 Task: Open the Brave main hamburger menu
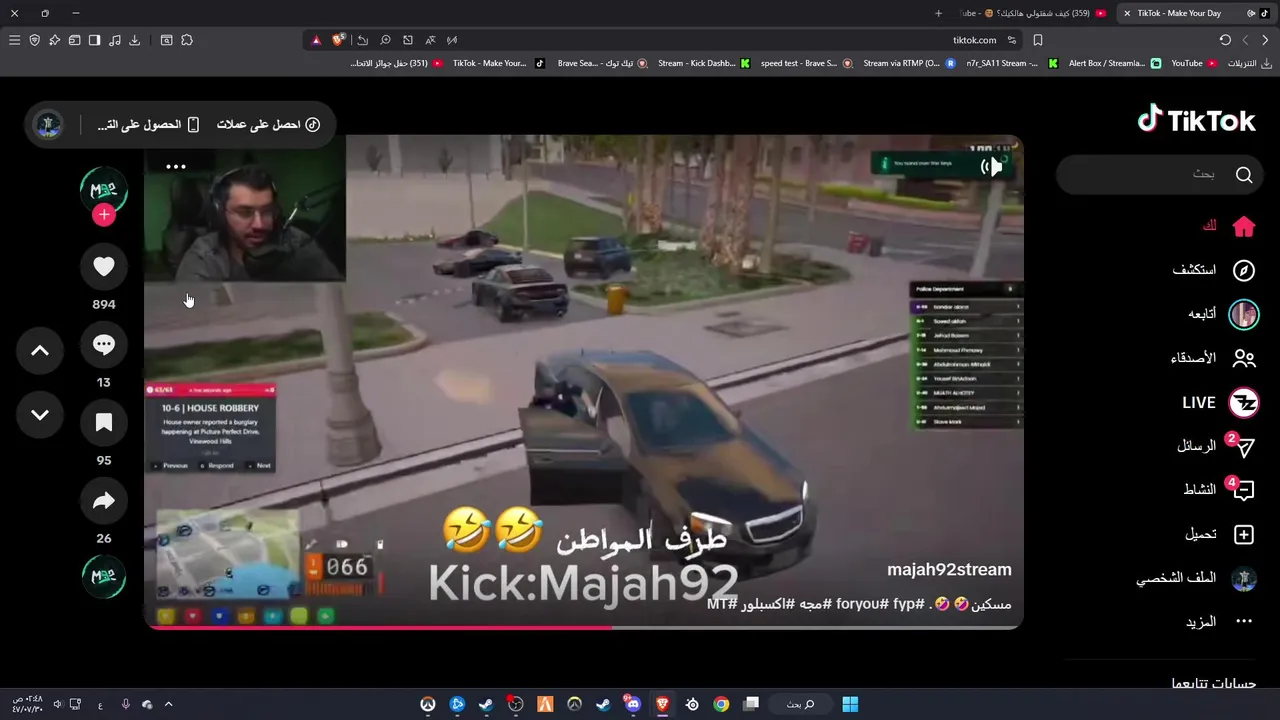(14, 40)
